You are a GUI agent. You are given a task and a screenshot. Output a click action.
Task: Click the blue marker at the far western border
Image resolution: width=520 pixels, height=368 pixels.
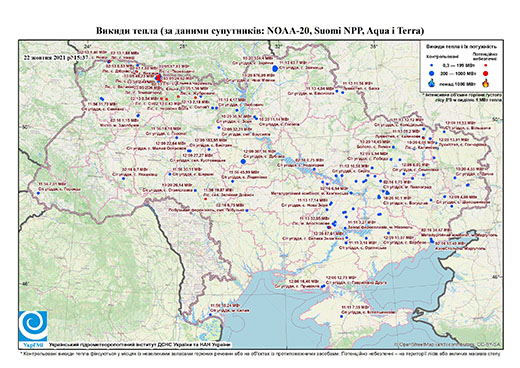click(x=39, y=193)
